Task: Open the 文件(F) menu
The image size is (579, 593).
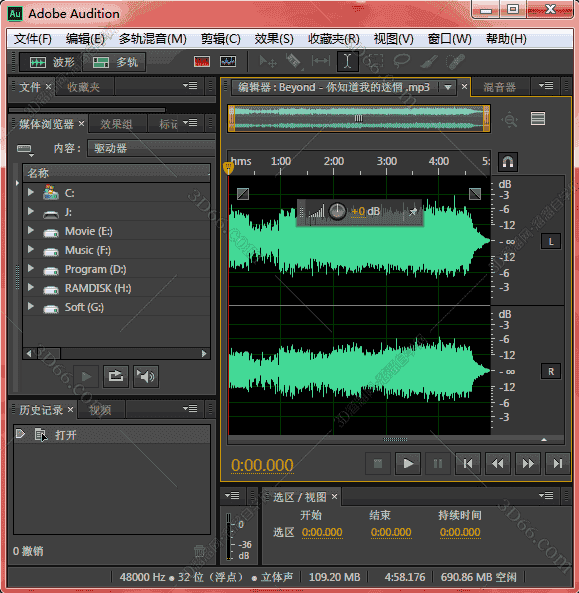Action: coord(33,39)
